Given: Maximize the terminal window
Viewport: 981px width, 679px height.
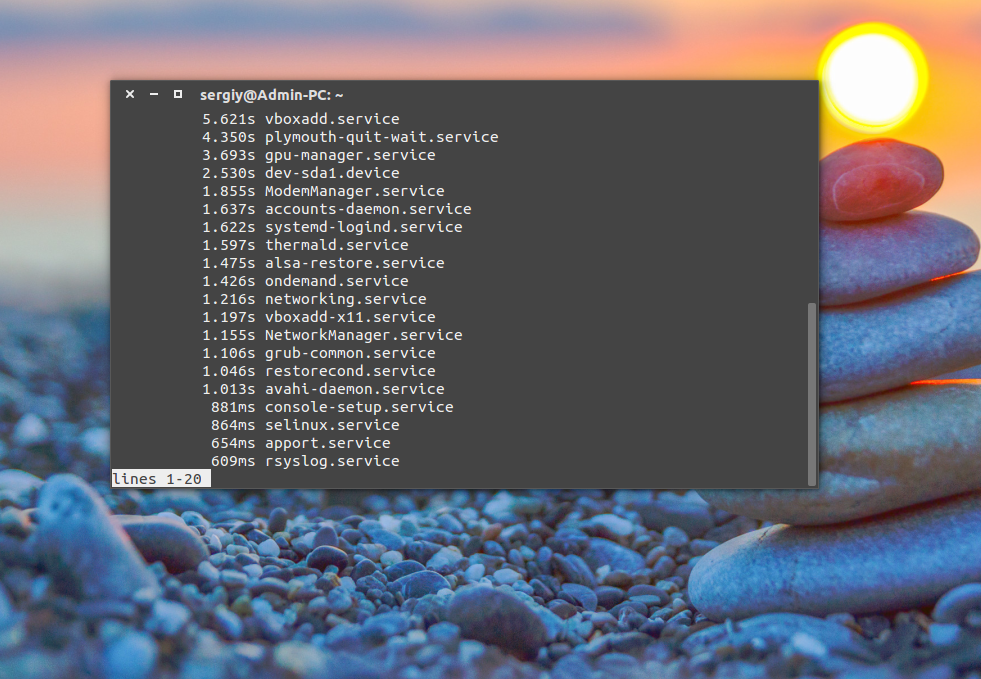Looking at the screenshot, I should click(x=178, y=94).
